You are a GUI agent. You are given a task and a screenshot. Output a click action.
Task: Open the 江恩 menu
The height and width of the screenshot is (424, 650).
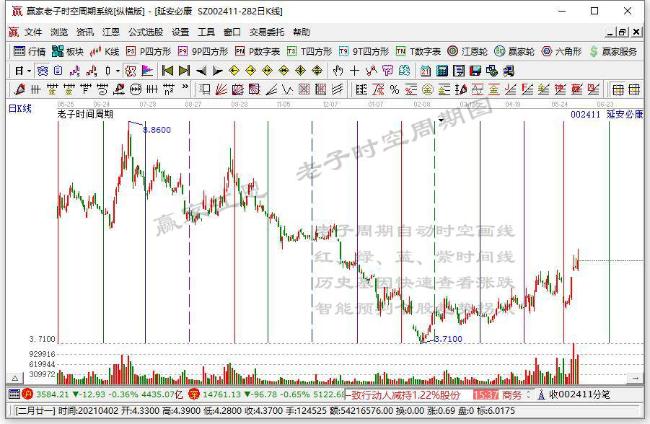coord(111,32)
